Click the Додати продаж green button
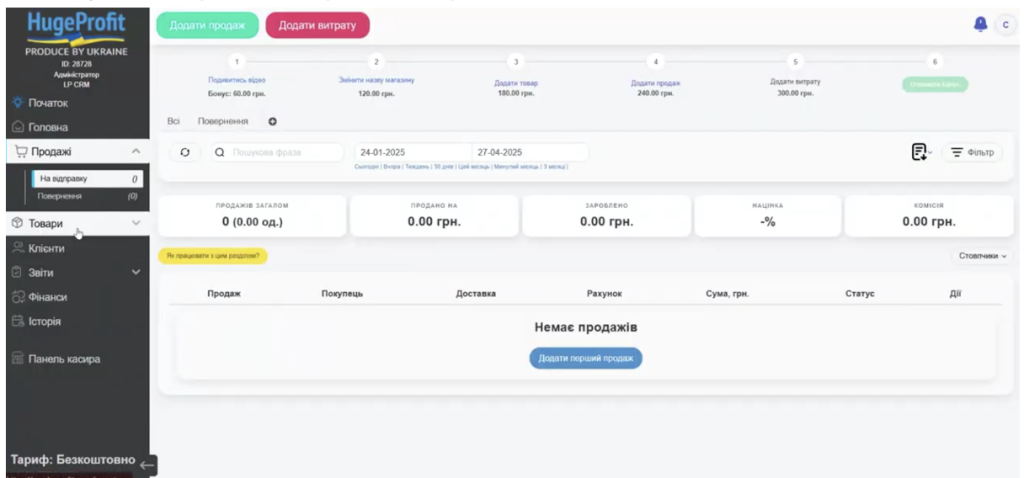 pyautogui.click(x=208, y=25)
